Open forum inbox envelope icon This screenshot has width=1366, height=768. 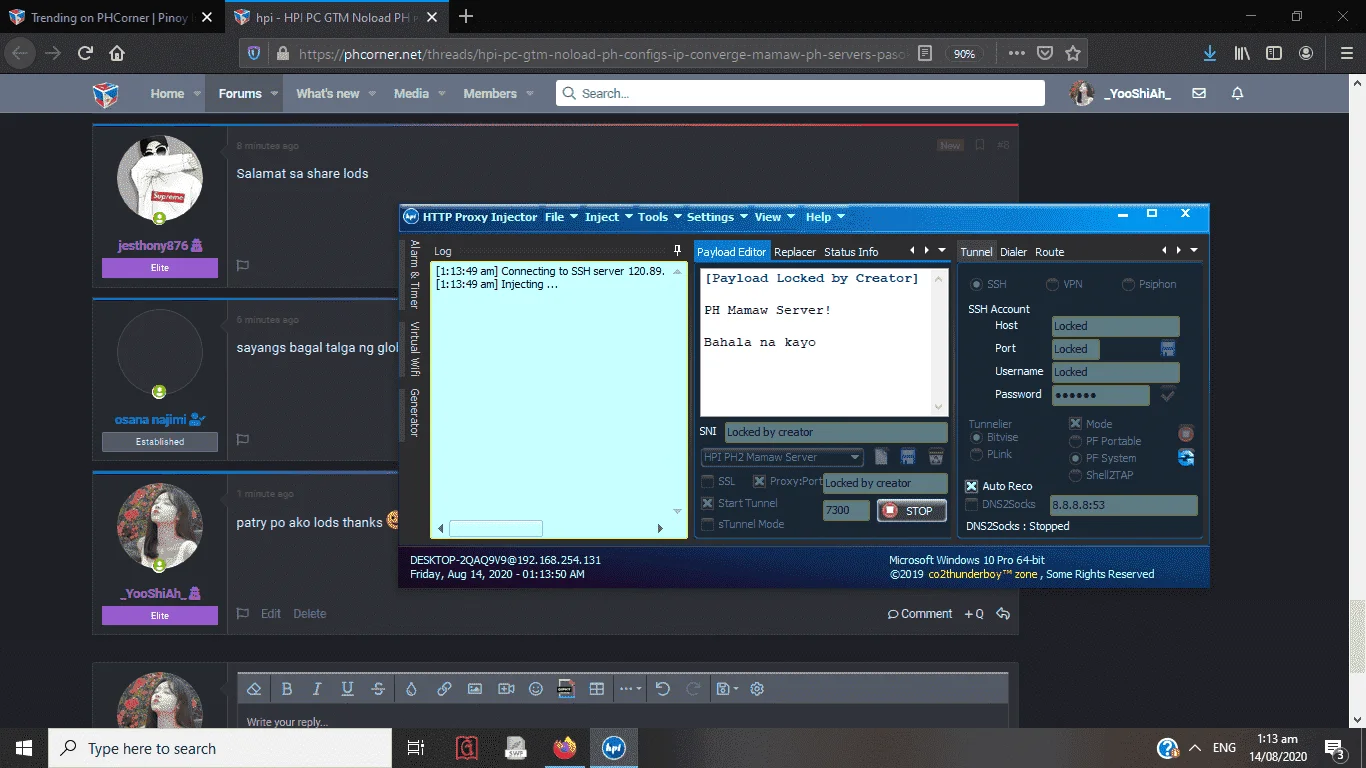coord(1199,93)
